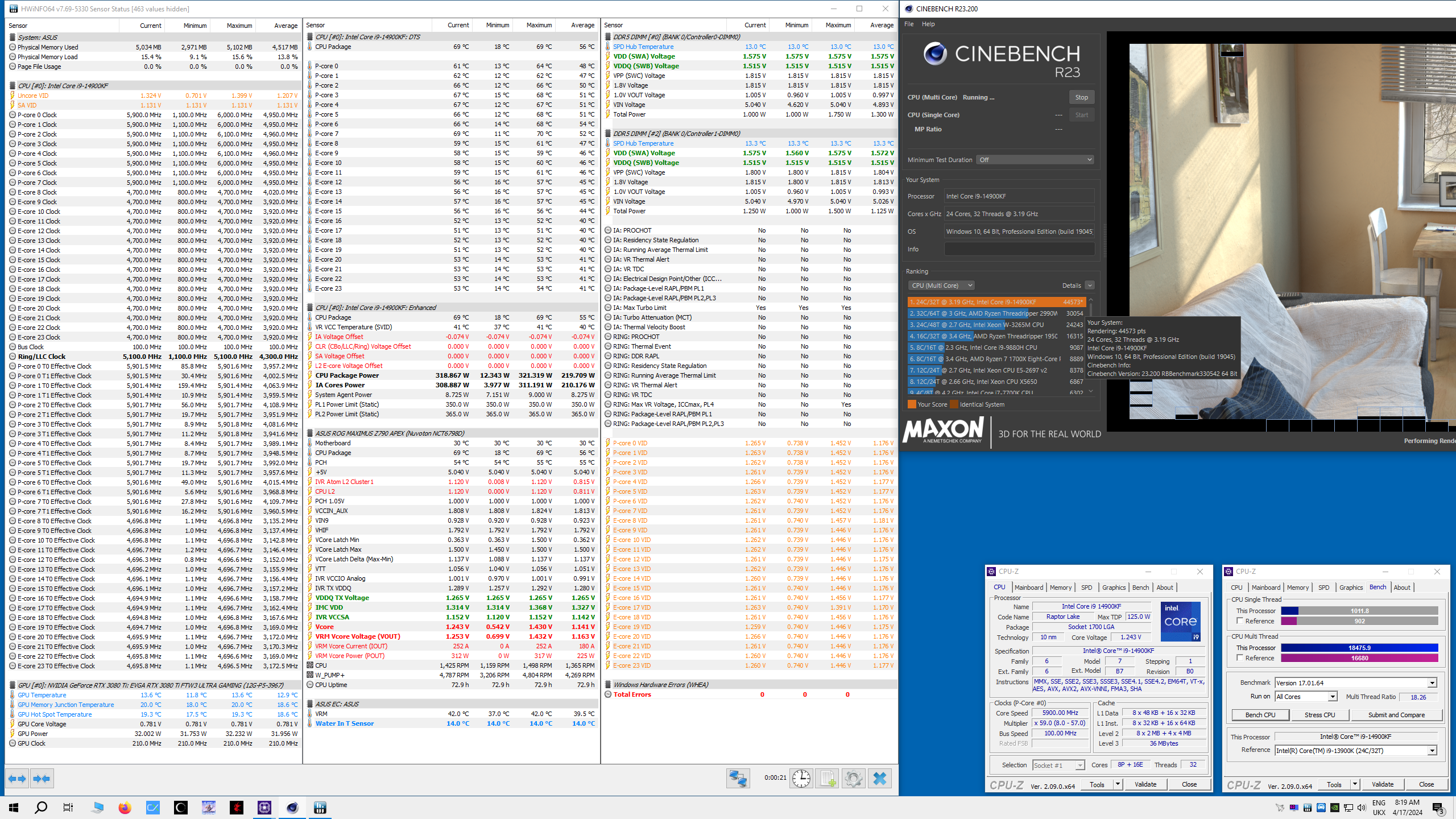The width and height of the screenshot is (1456, 819).
Task: Open Firefox from taskbar
Action: 125,808
